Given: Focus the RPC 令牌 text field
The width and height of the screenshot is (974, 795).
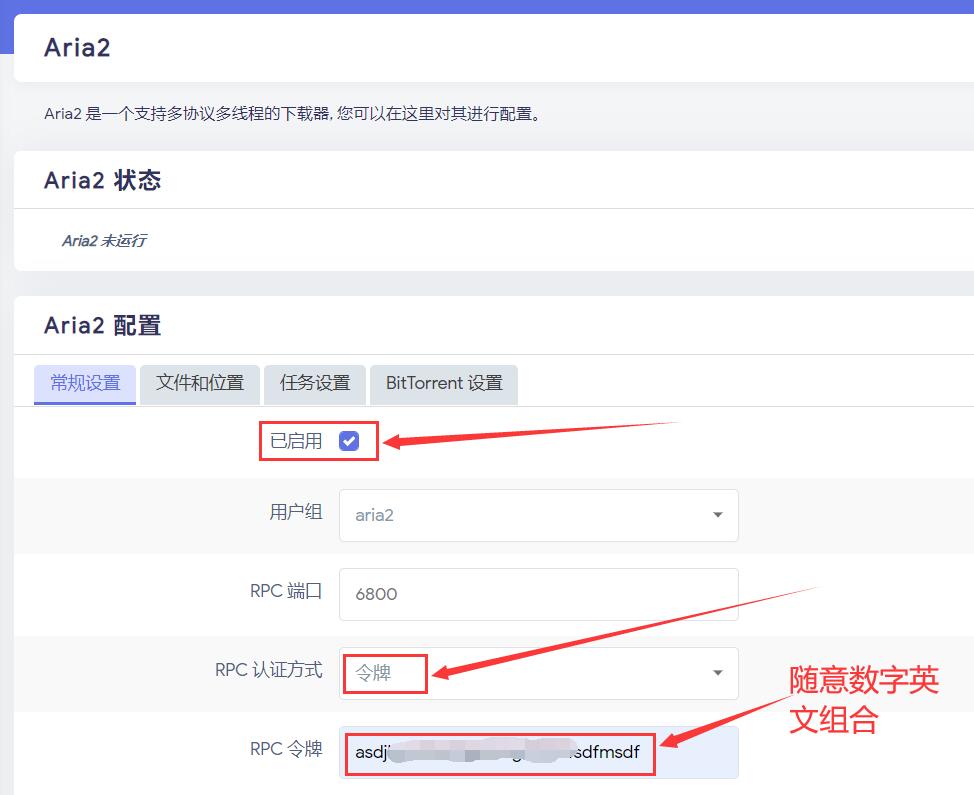Looking at the screenshot, I should pos(539,752).
